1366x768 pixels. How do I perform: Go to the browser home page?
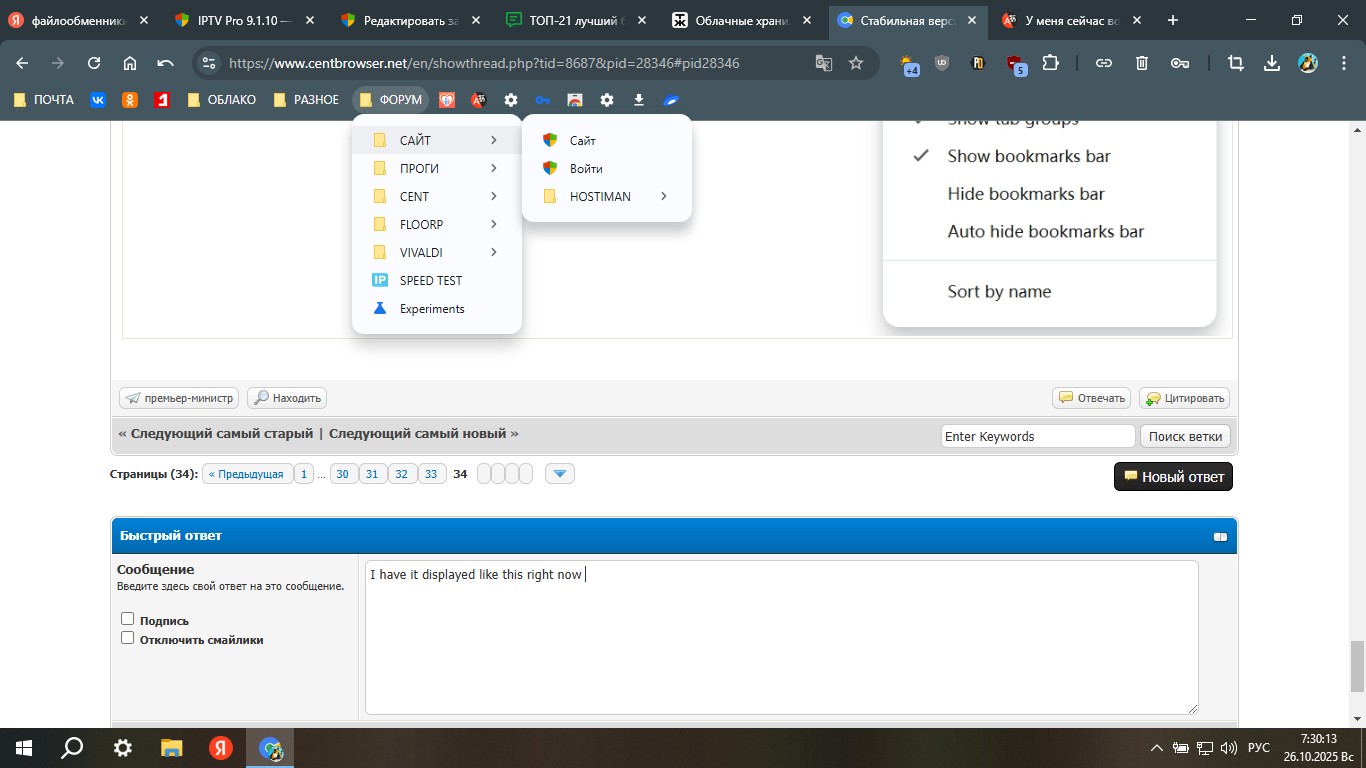[130, 63]
